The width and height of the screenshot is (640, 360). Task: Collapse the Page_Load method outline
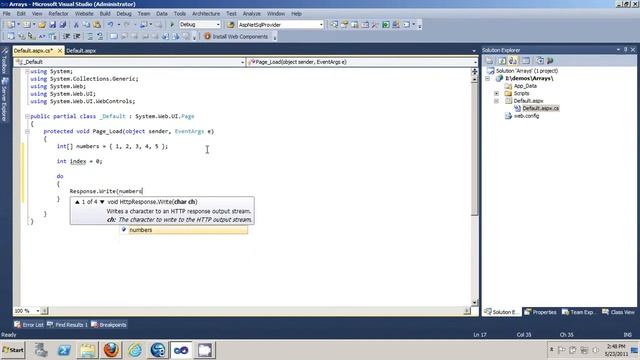[x=27, y=131]
